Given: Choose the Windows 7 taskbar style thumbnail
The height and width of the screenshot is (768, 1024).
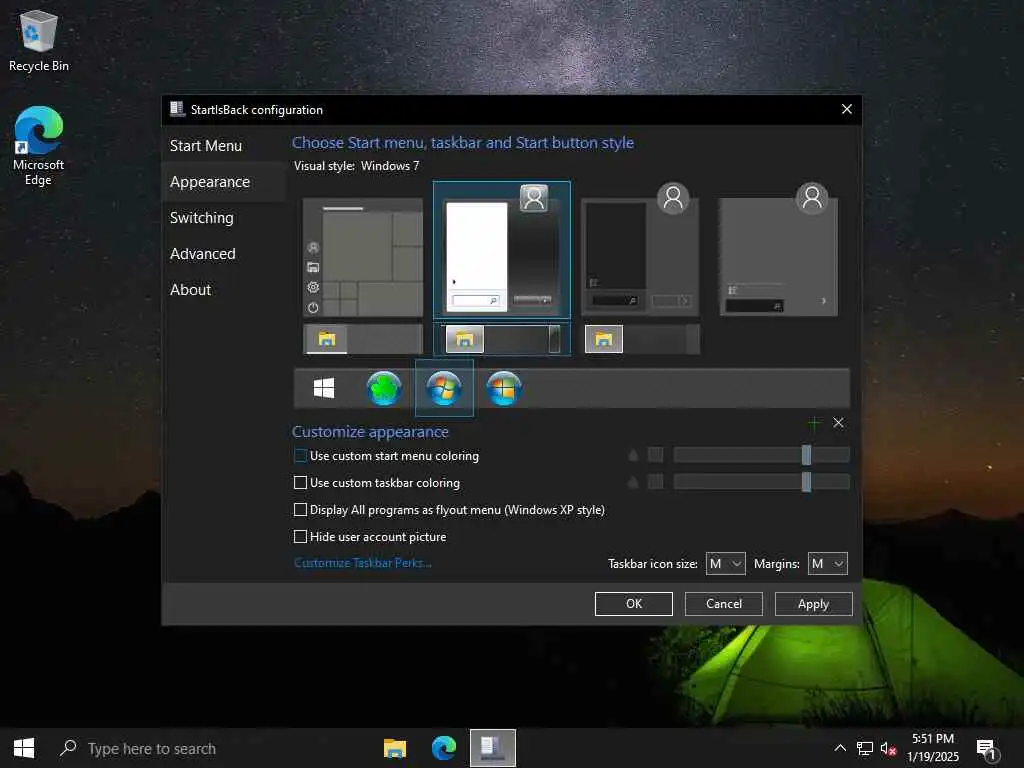Looking at the screenshot, I should (502, 339).
